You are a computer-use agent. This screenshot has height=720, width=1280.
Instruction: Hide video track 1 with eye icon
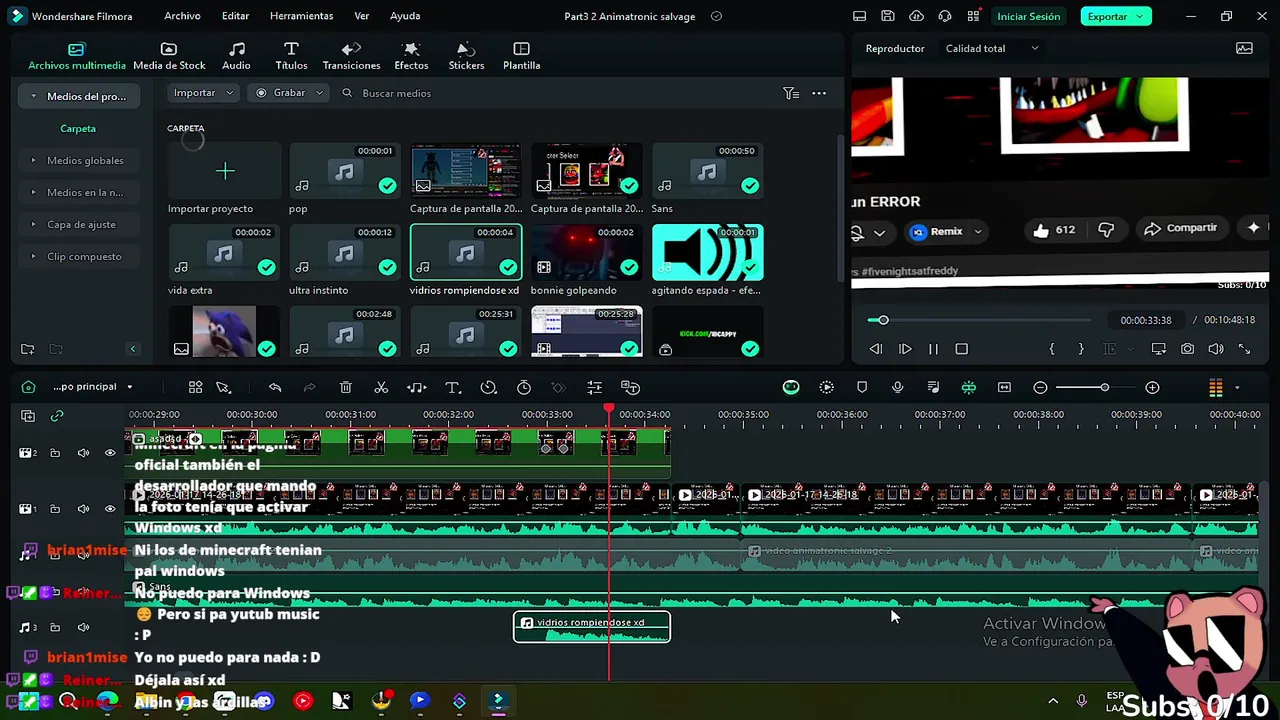(x=110, y=509)
